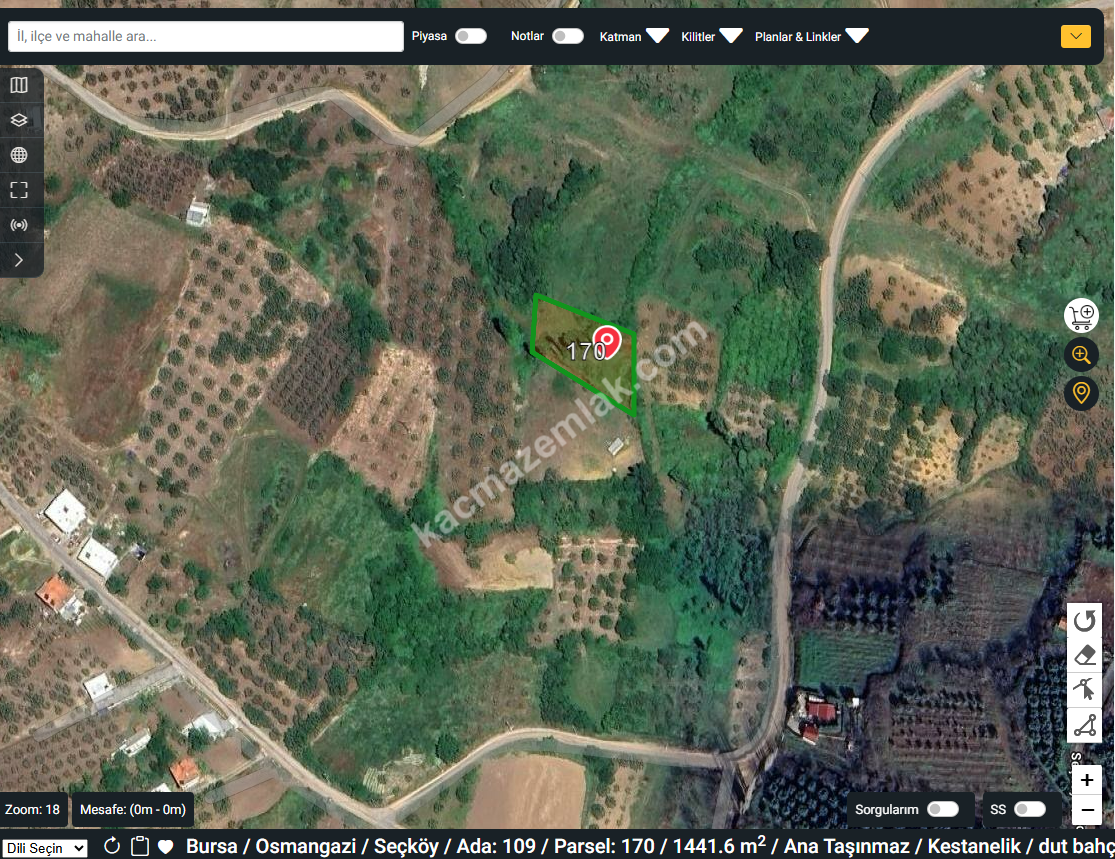
Task: Select the polyline measure tool icon
Action: [1085, 725]
